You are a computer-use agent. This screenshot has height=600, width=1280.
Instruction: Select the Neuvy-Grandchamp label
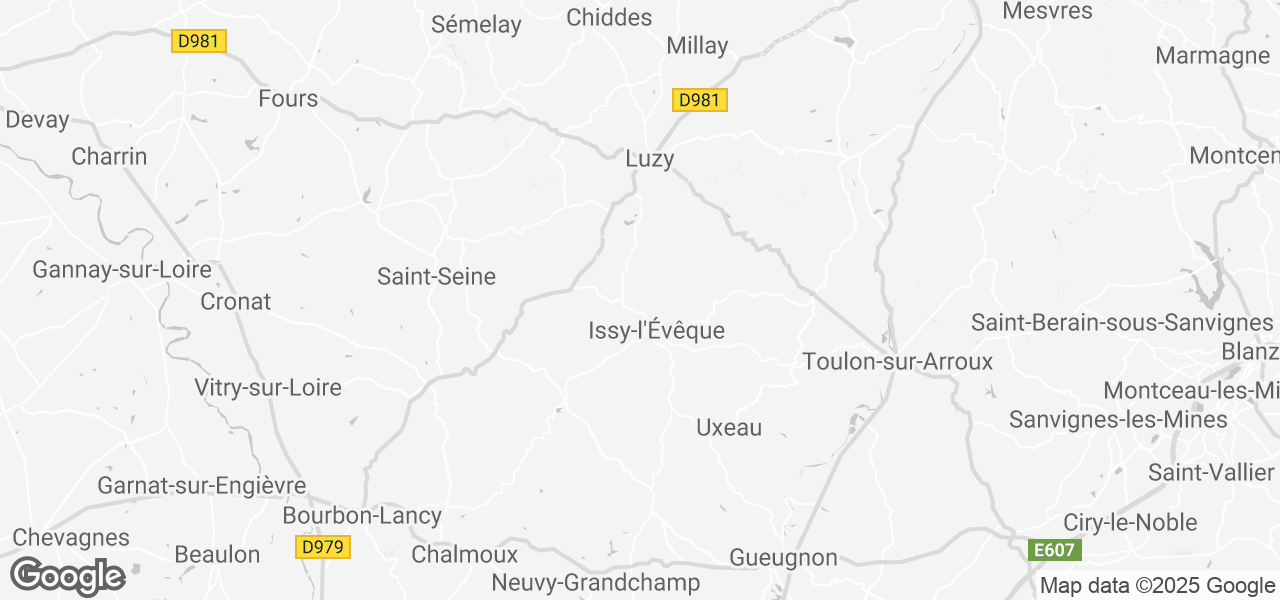(x=596, y=583)
